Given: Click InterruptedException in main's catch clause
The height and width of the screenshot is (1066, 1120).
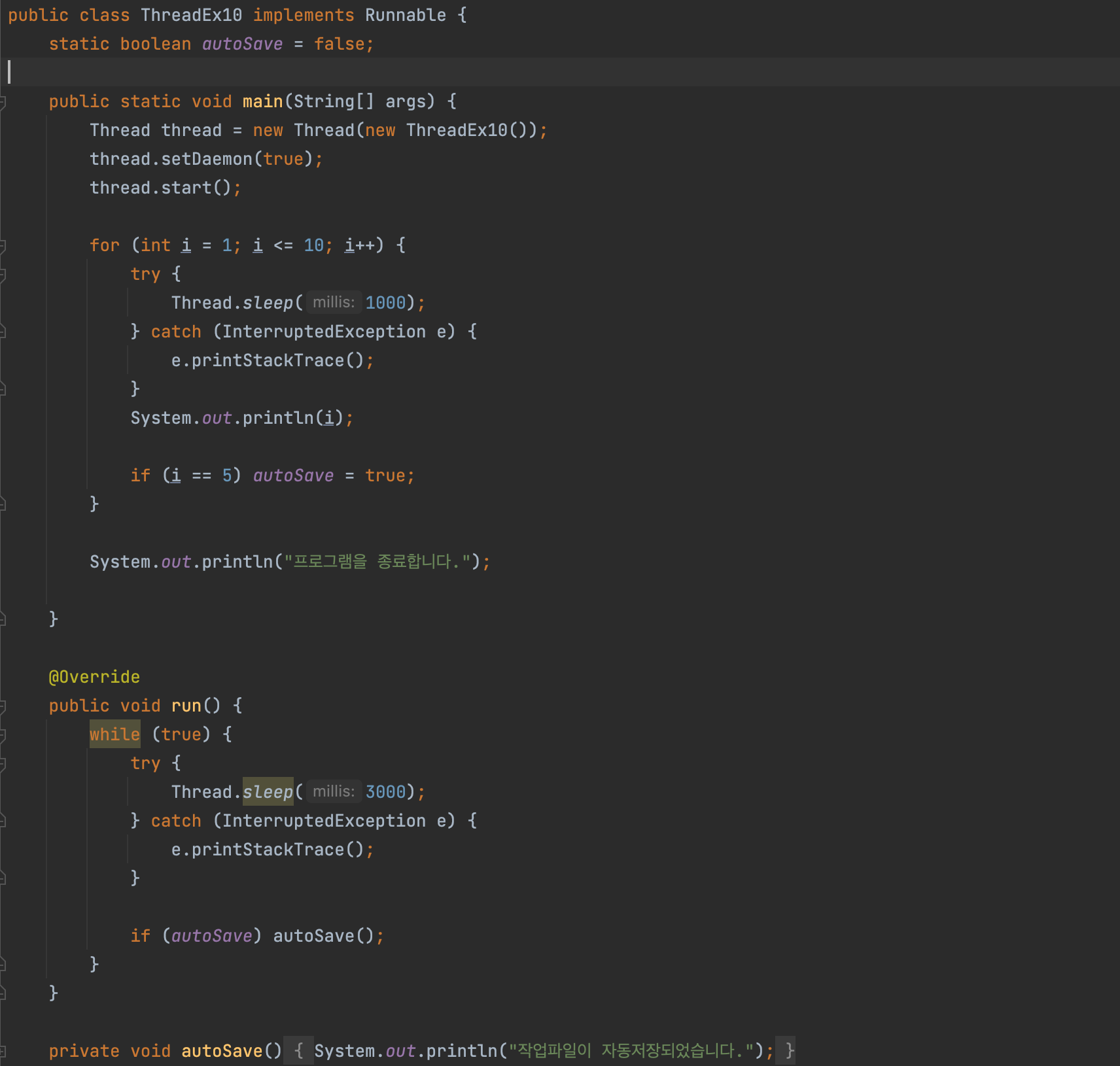Looking at the screenshot, I should click(324, 332).
